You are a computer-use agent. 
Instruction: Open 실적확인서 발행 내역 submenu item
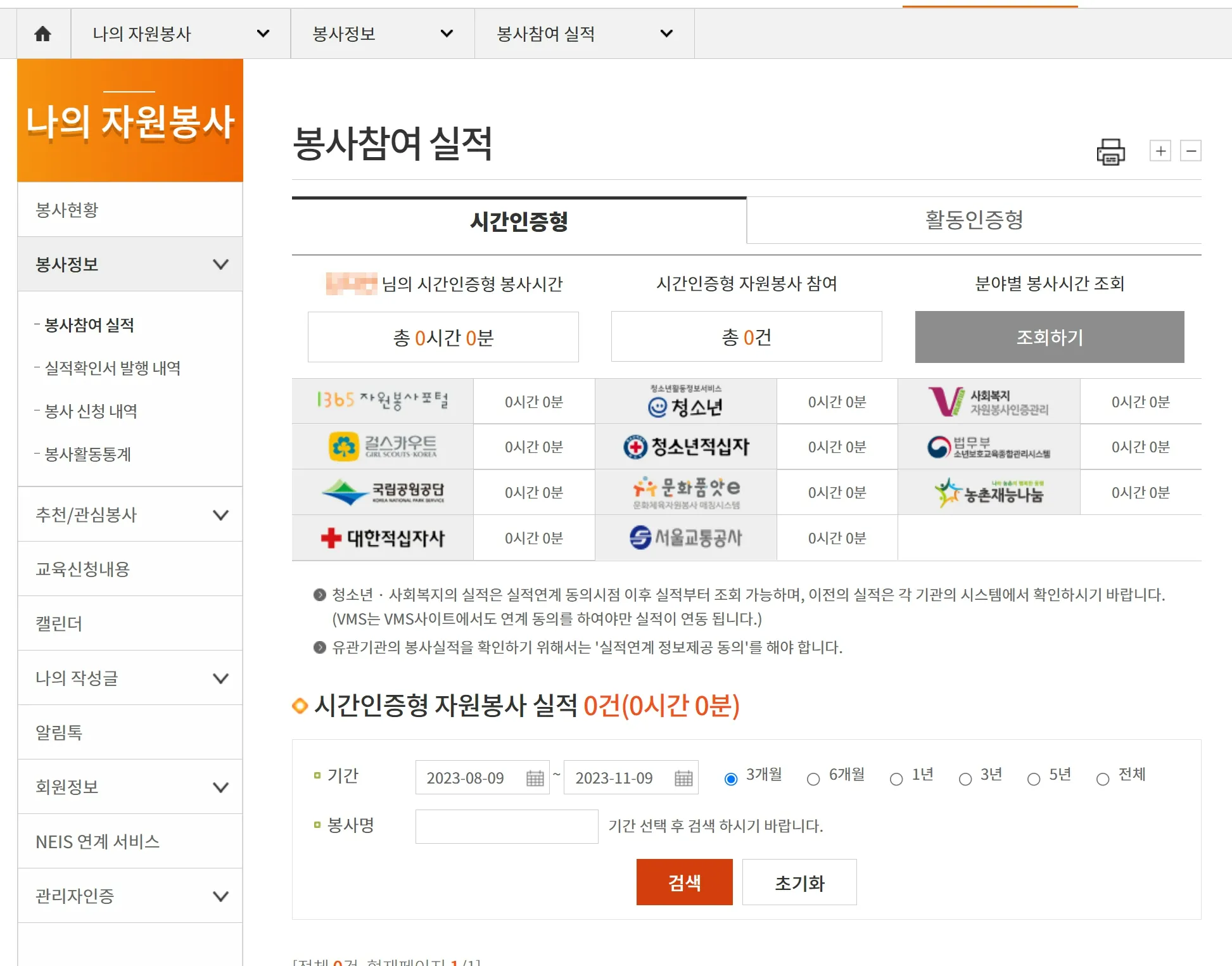pos(112,368)
